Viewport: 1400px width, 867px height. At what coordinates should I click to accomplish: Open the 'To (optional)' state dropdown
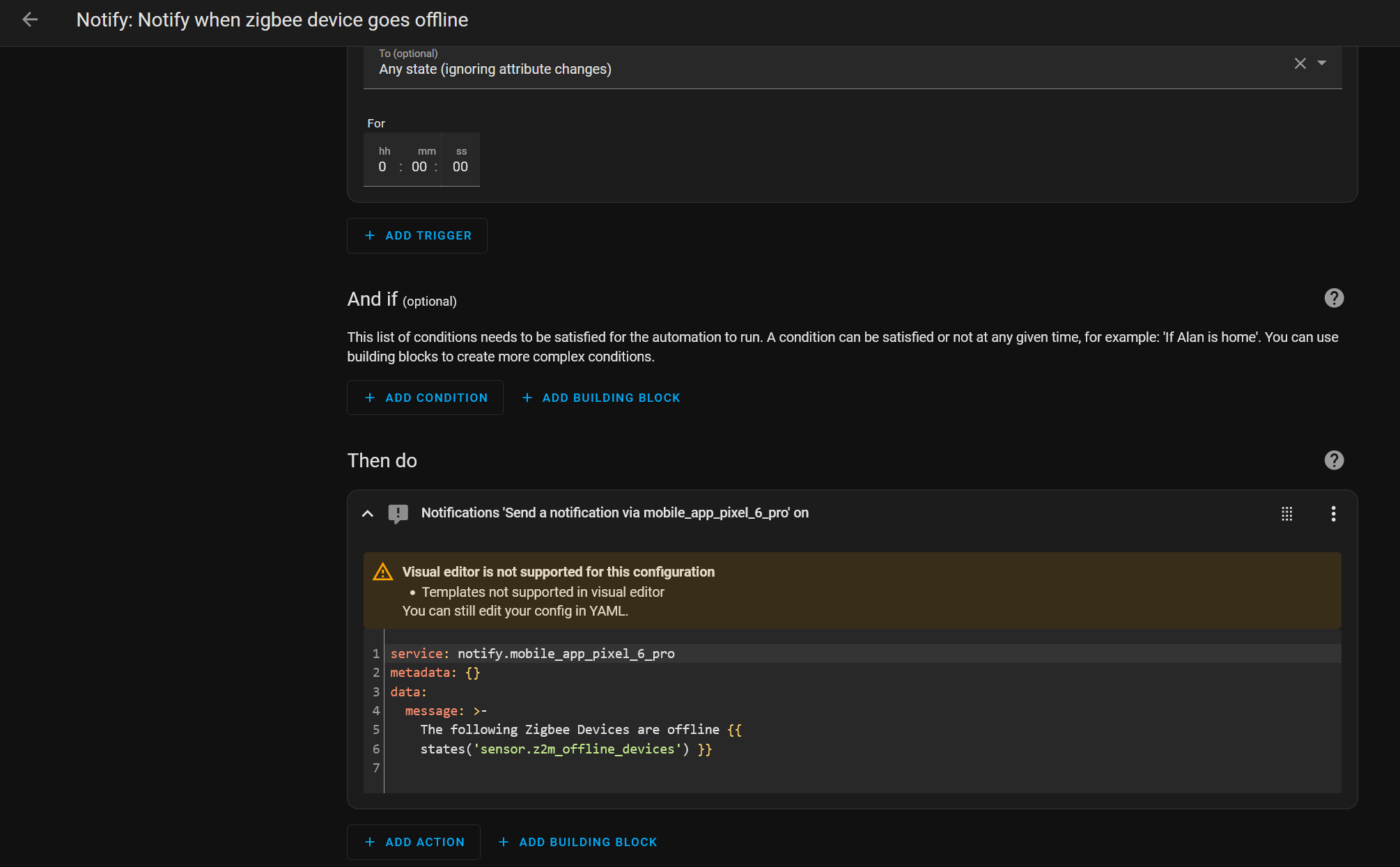[1322, 63]
